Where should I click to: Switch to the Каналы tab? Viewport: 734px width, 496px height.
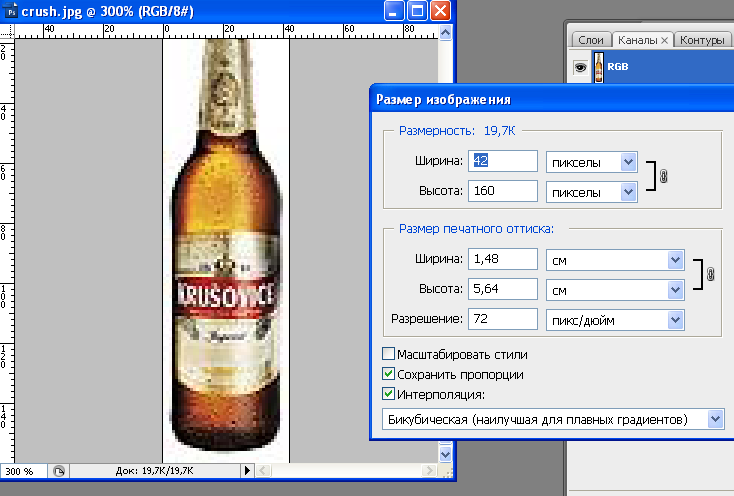[x=638, y=40]
